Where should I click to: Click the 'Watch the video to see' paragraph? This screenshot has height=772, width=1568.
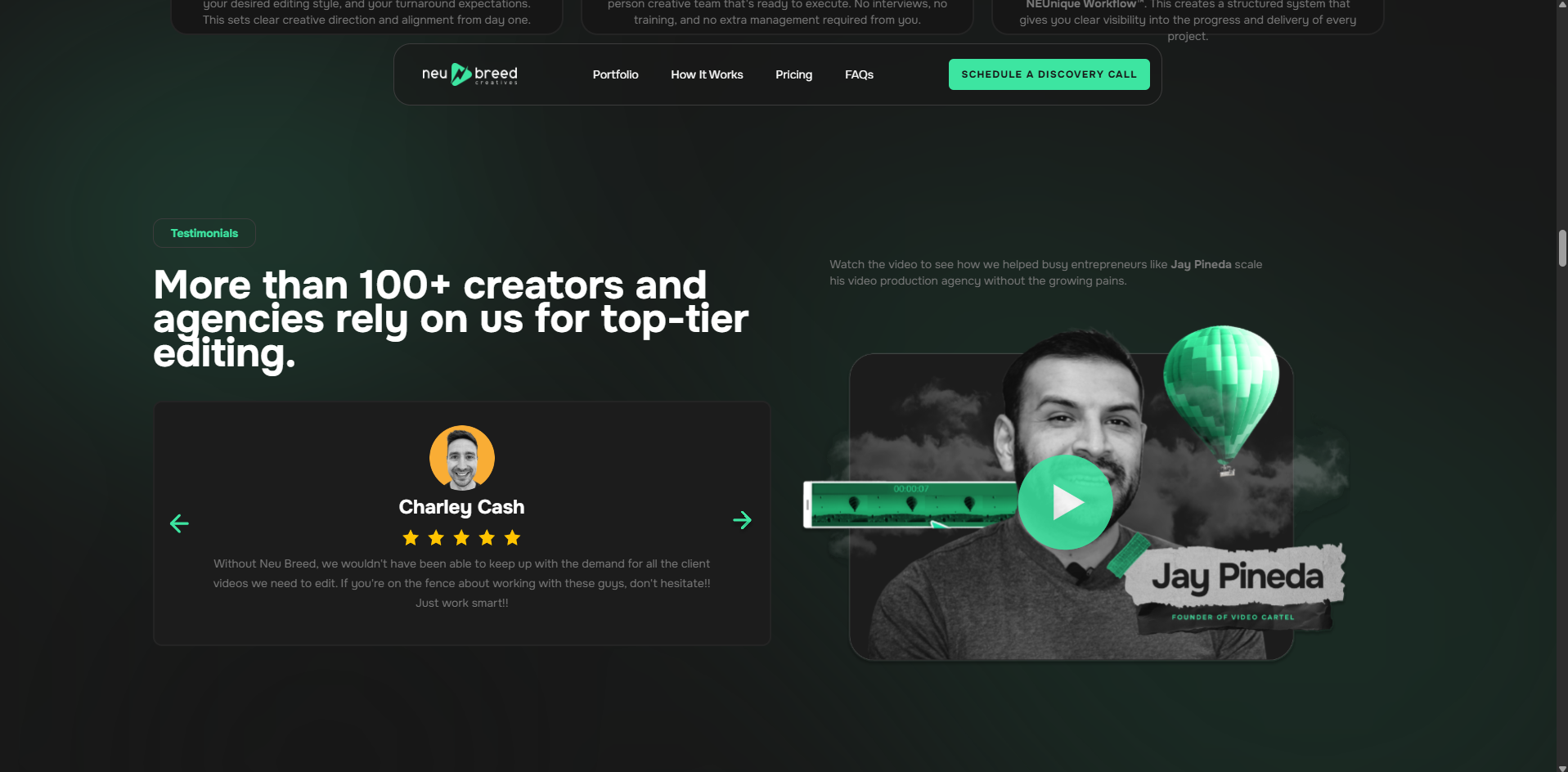tap(1045, 272)
